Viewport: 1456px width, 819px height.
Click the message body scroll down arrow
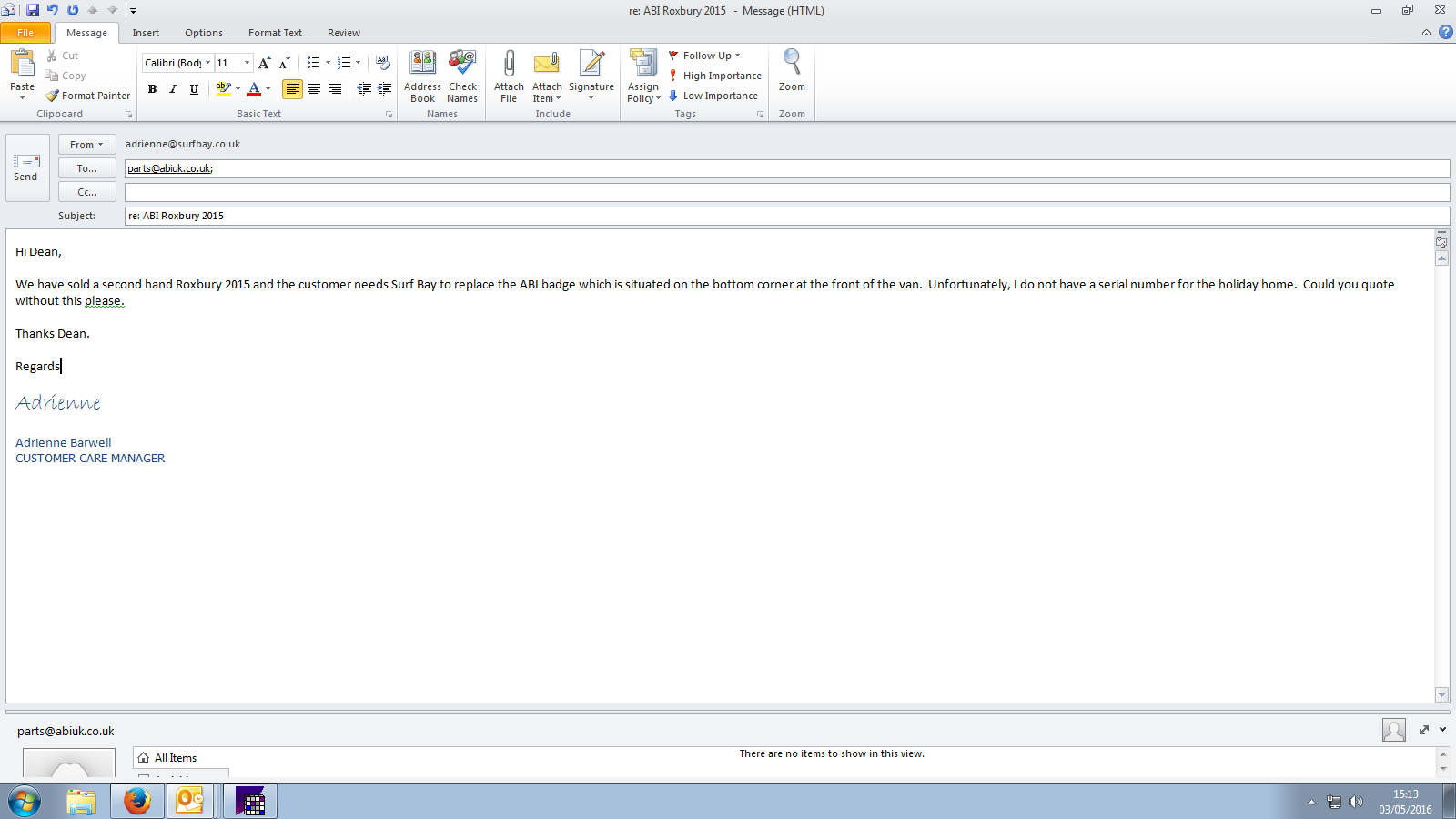1441,694
